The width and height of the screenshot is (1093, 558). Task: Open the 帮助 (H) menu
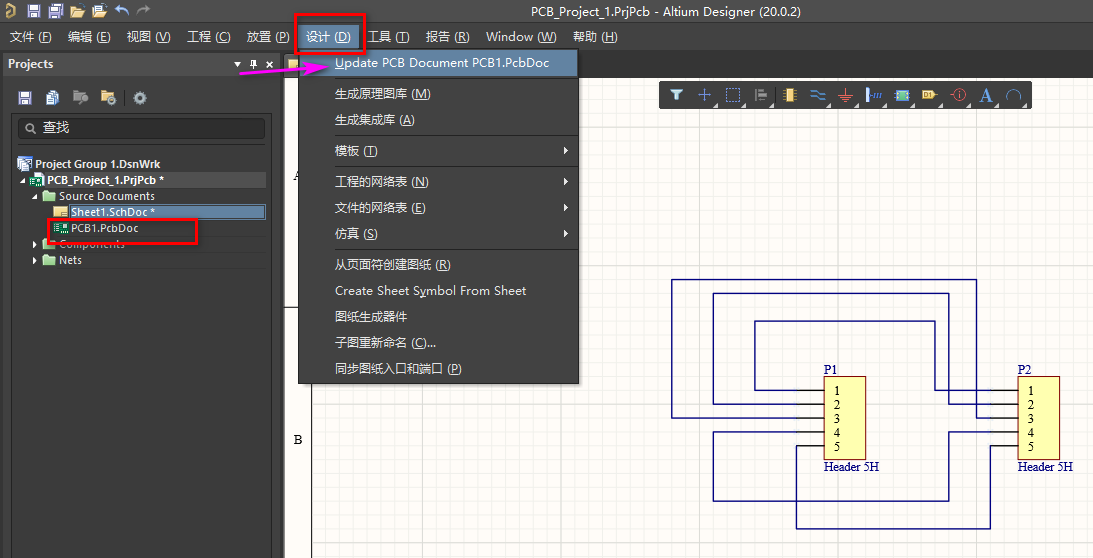point(595,37)
